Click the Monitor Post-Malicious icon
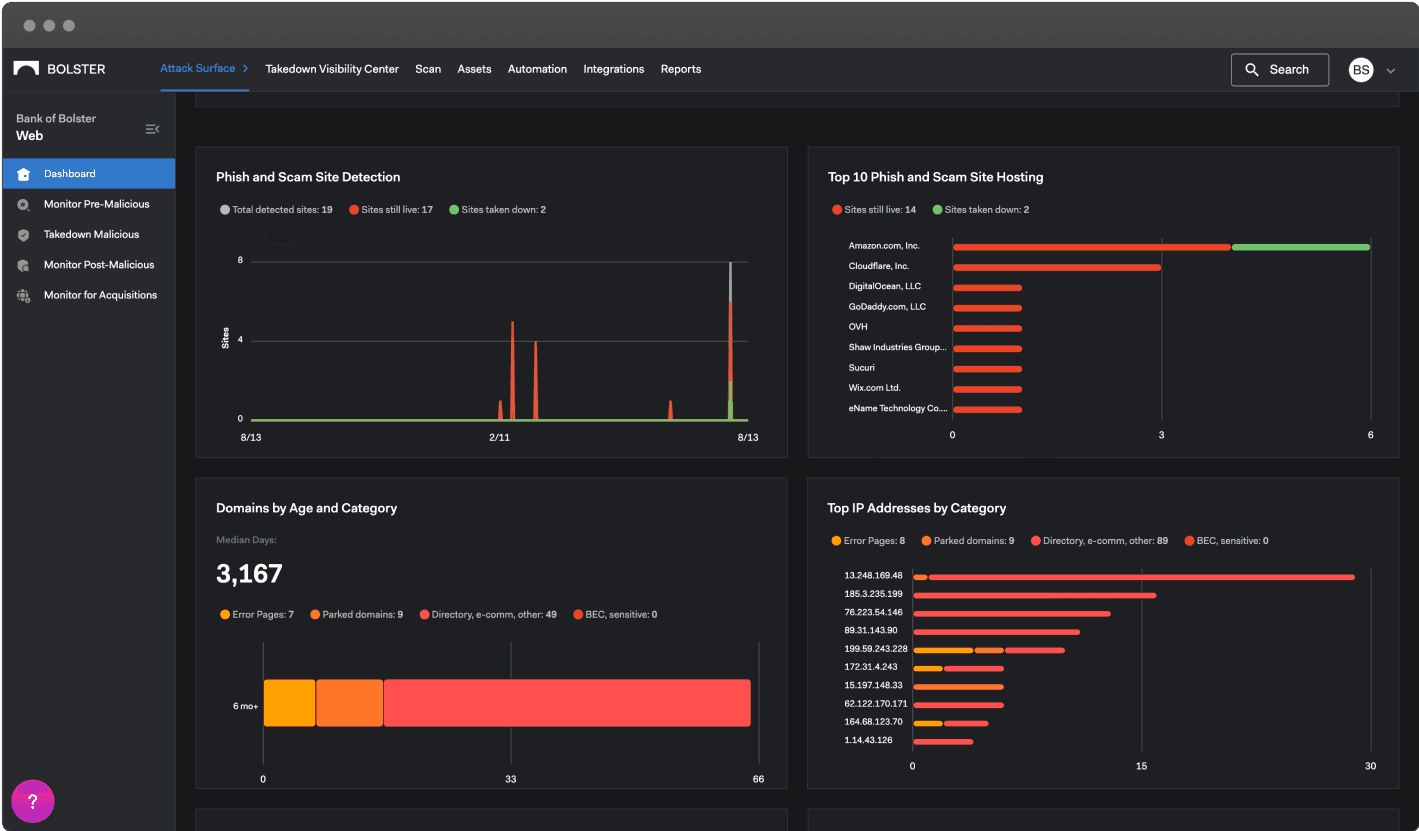Screen dimensions: 1419x831 coord(24,265)
